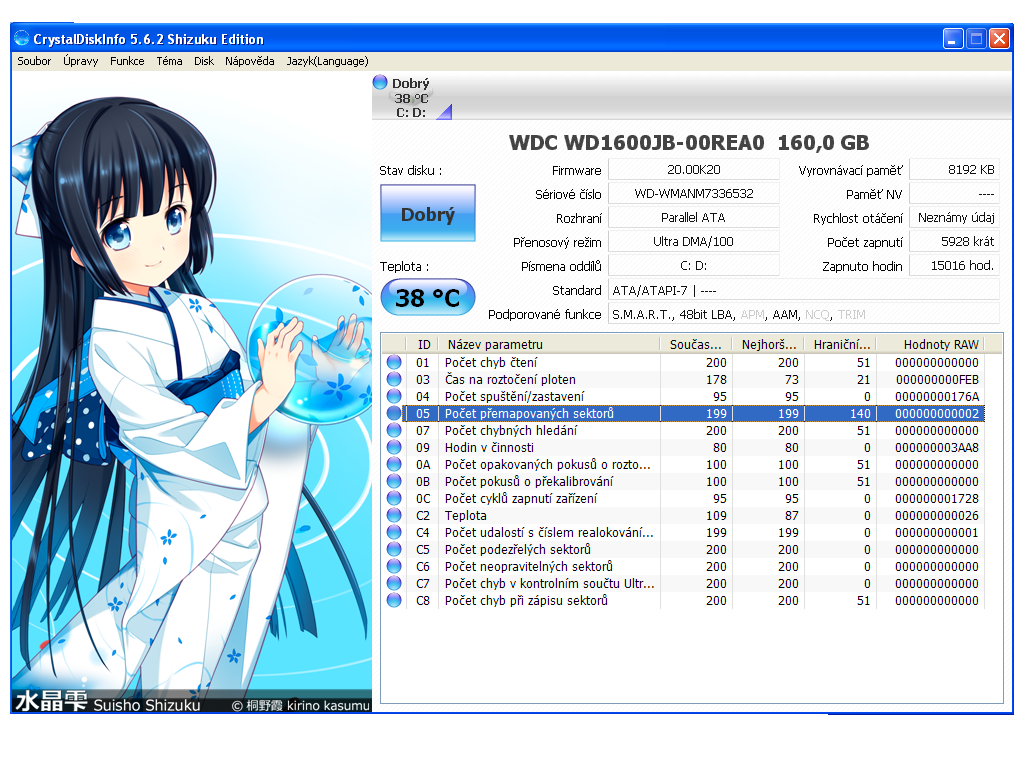Click the Součas... column header

tap(696, 344)
